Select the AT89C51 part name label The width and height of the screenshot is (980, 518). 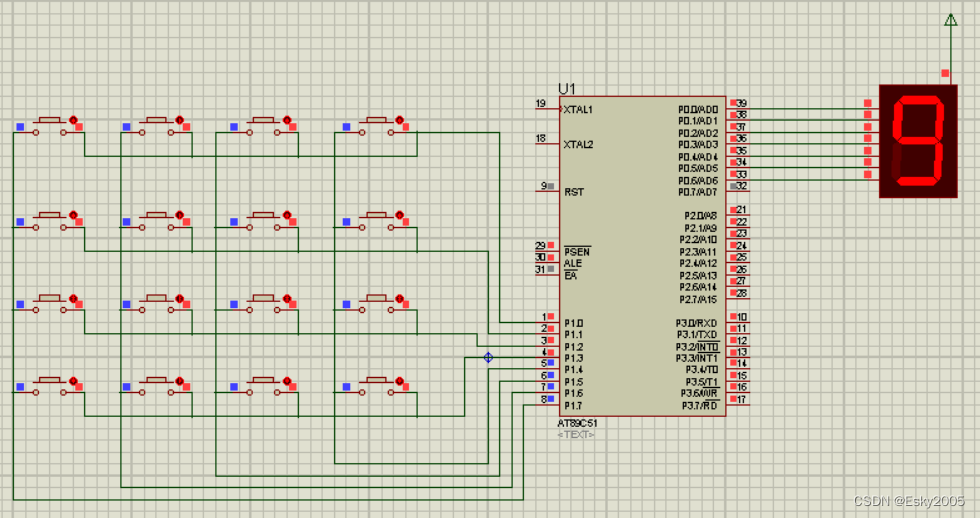coord(578,423)
